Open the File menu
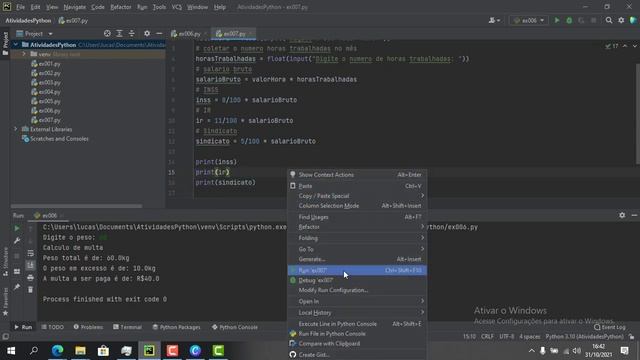The image size is (640, 360). point(20,7)
